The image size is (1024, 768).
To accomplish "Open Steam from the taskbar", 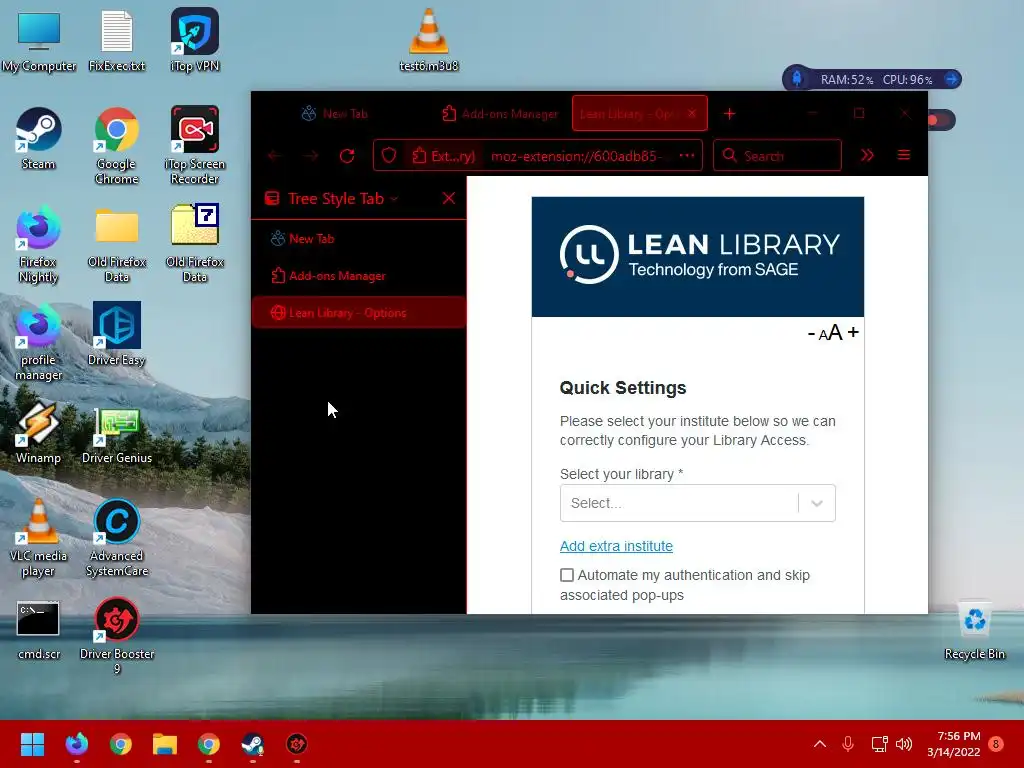I will 253,744.
